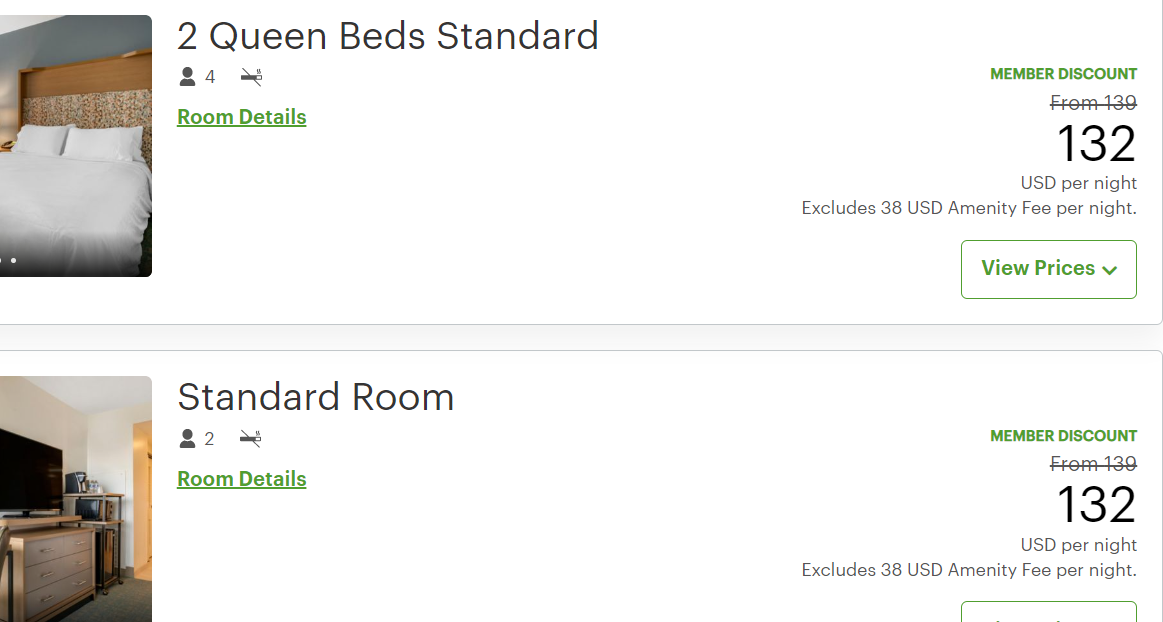Screen dimensions: 1163x622
Task: Click the person silhouette next to Standard Room occupancy
Action: point(186,438)
